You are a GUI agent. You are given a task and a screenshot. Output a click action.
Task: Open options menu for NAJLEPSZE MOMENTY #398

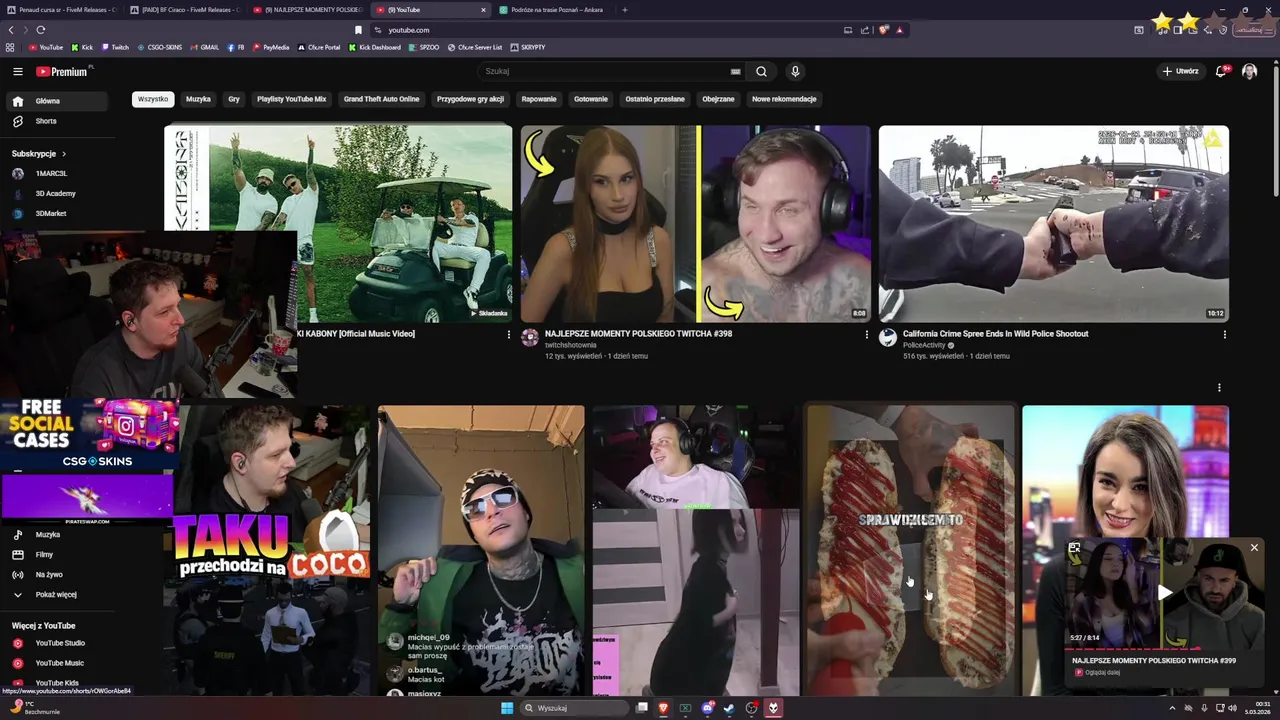pyautogui.click(x=866, y=335)
